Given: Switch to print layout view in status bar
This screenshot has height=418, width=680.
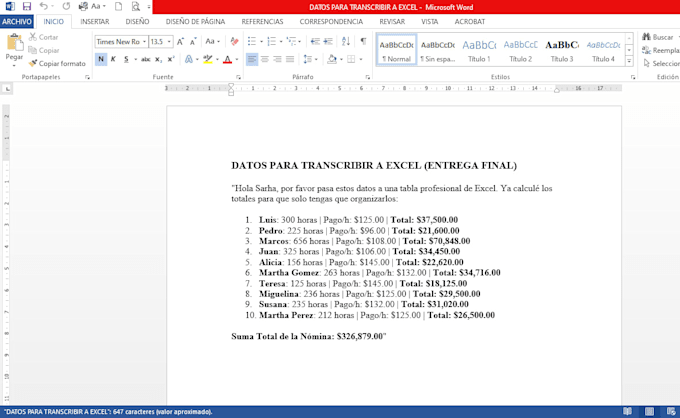Looking at the screenshot, I should point(649,411).
